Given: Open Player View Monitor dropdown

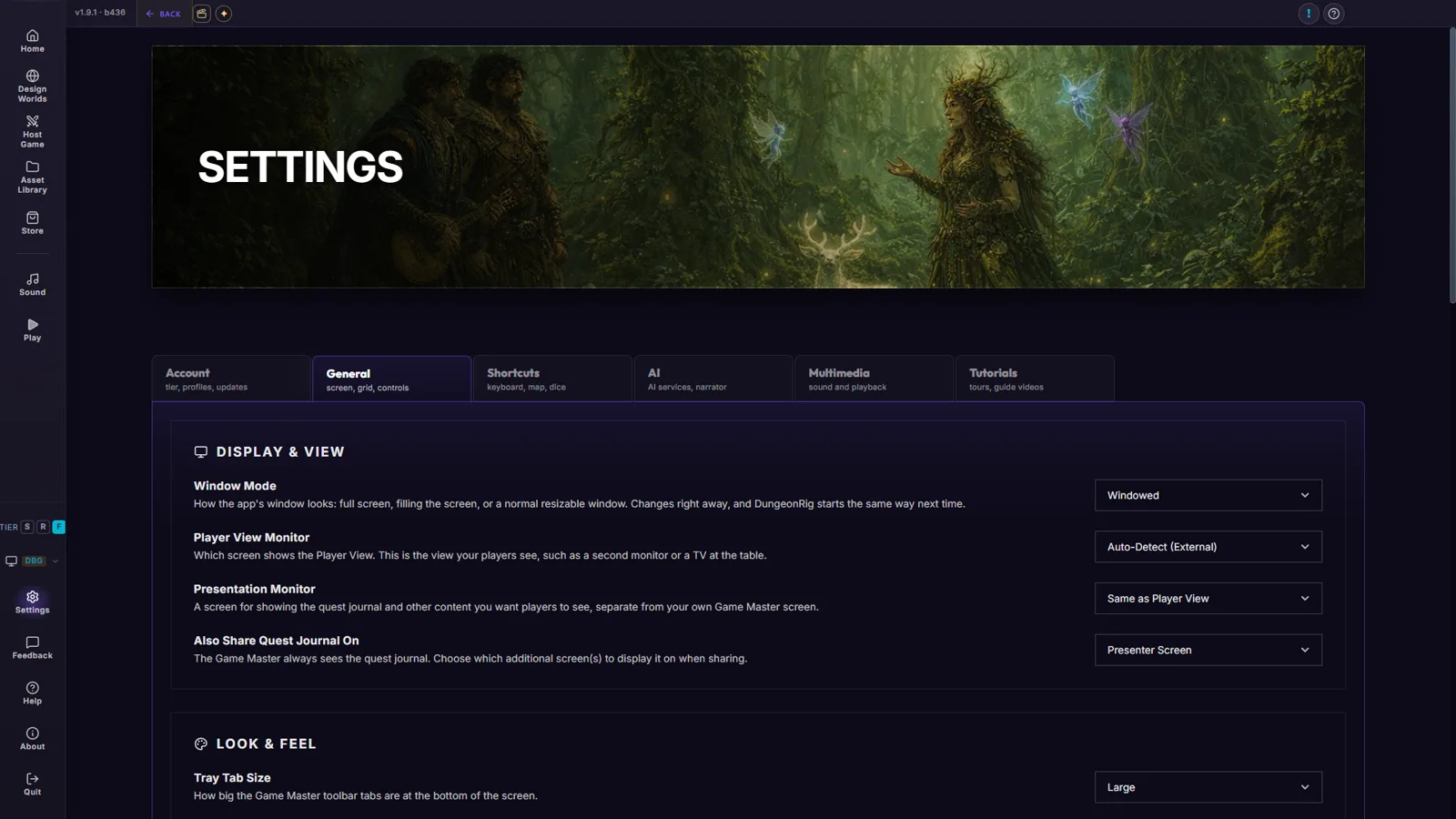Looking at the screenshot, I should [x=1208, y=547].
